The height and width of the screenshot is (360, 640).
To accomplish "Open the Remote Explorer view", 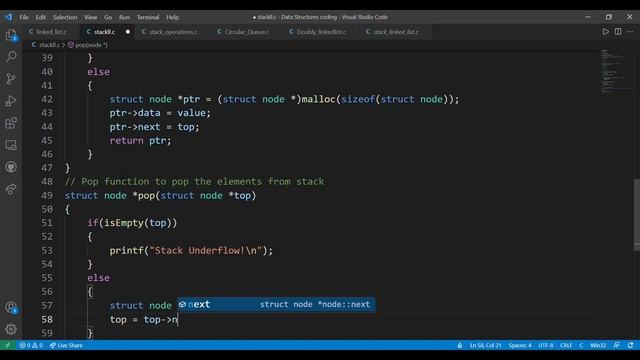I will point(11,145).
